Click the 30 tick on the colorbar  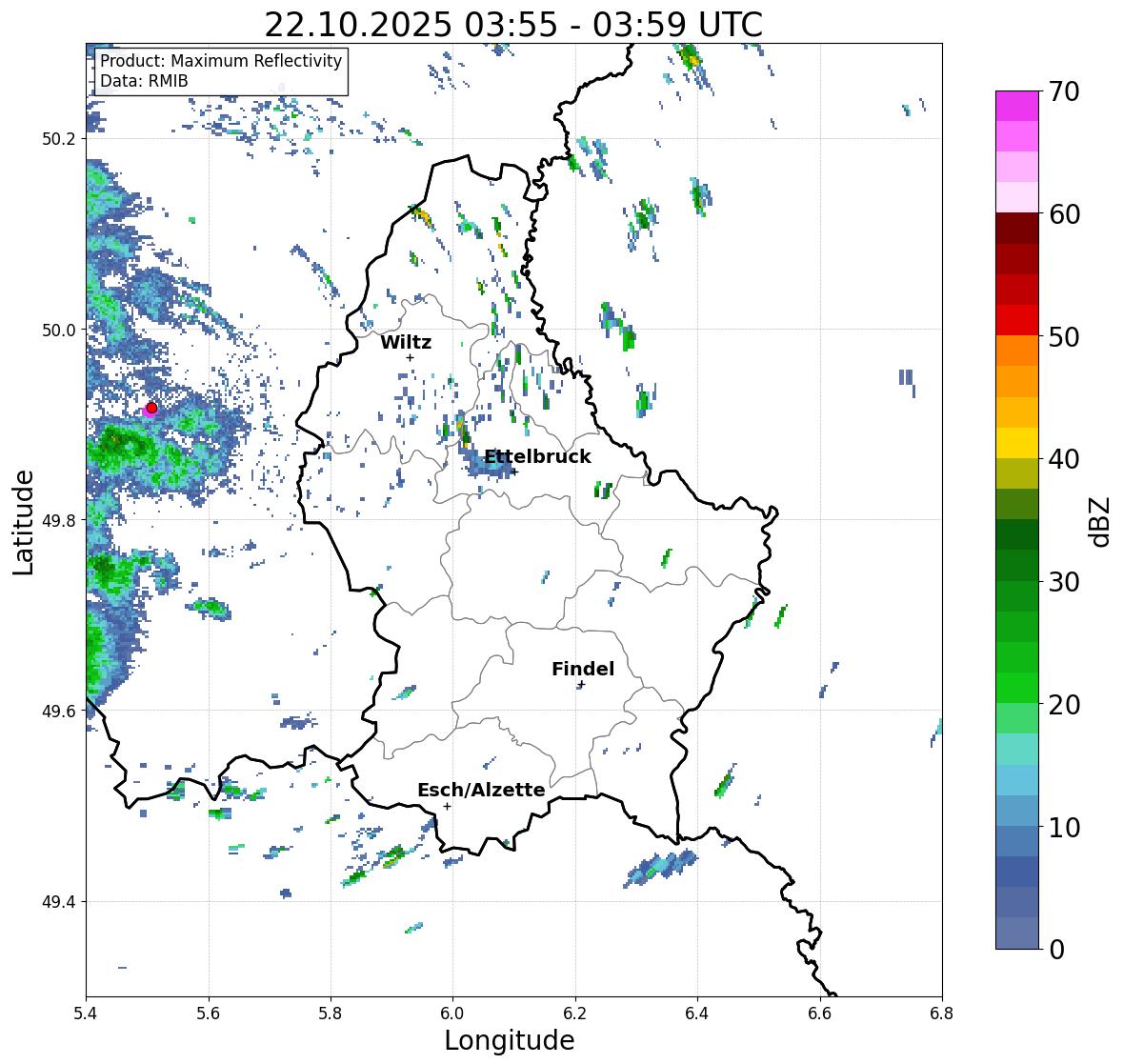coord(1064,581)
